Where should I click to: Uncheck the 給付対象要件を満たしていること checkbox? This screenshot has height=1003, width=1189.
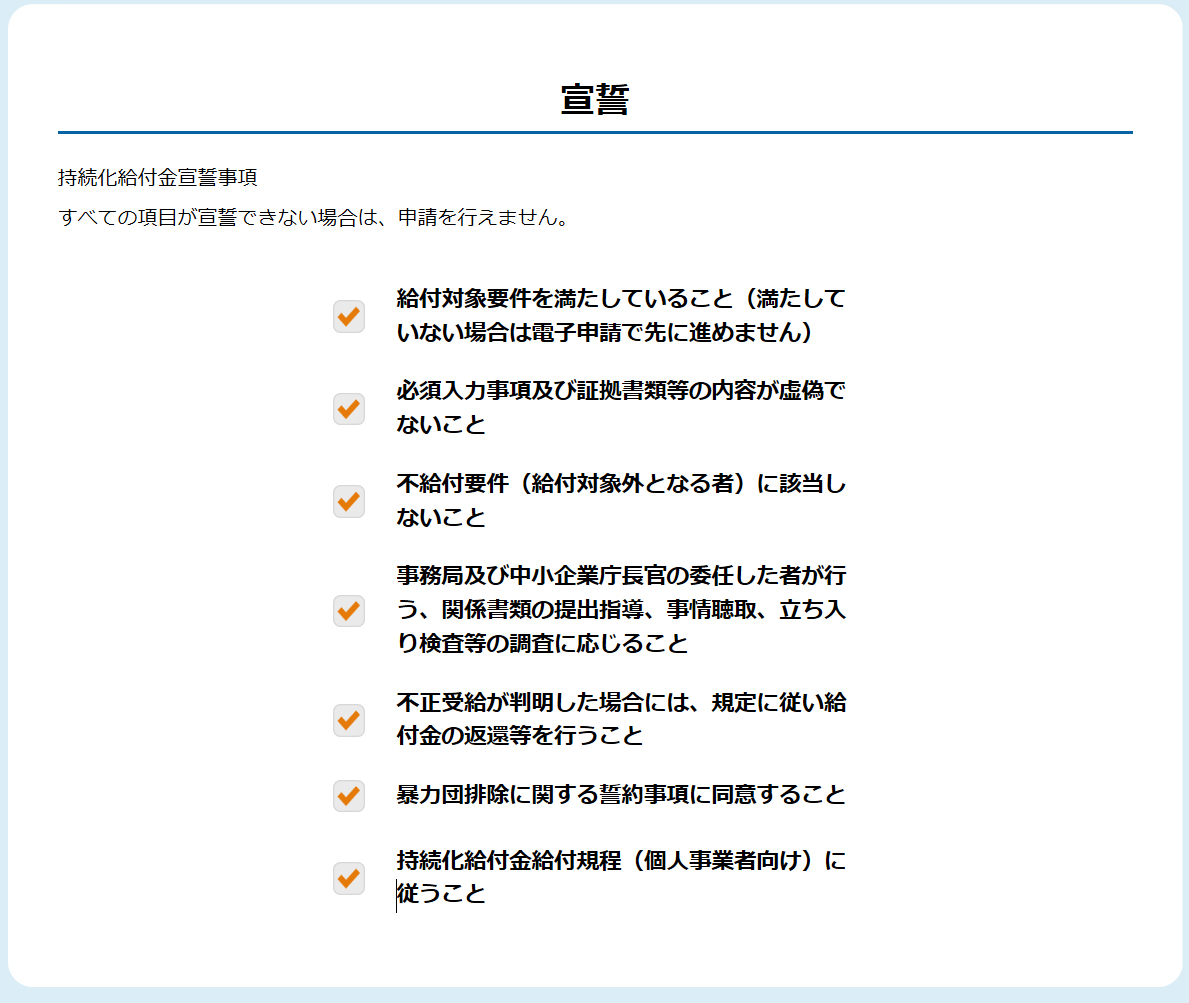349,316
